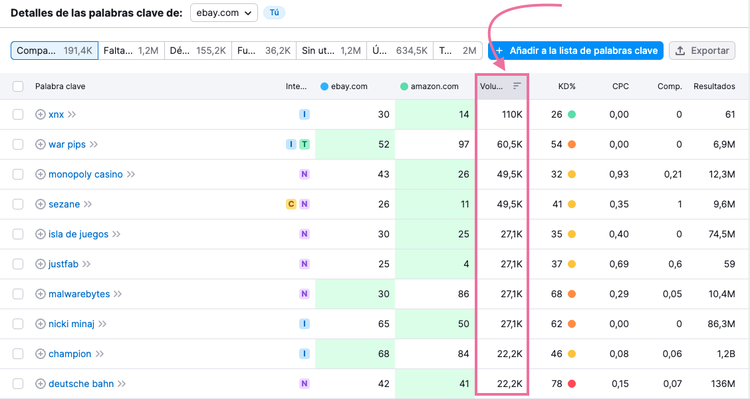Click the double-chevron arrows next to justfab
The image size is (750, 399).
tap(86, 264)
